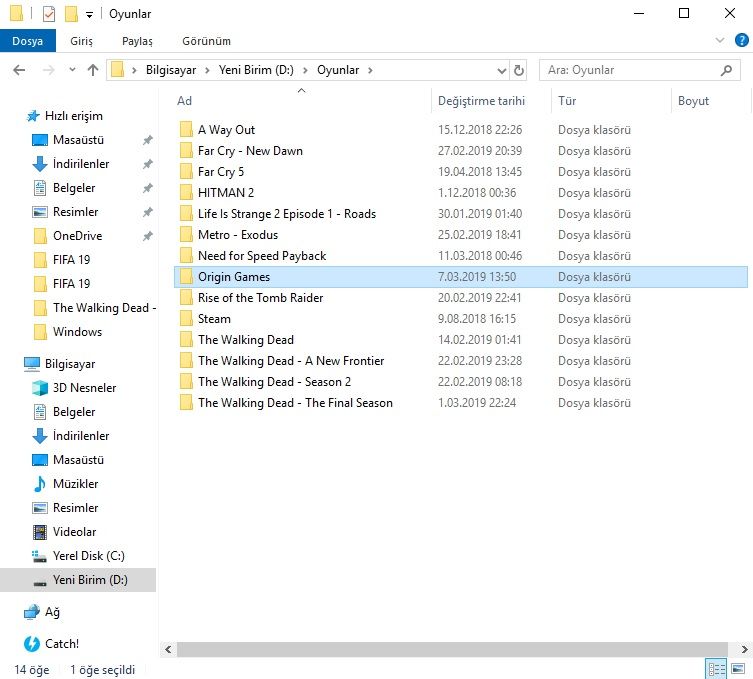Image resolution: width=753 pixels, height=679 pixels.
Task: Go back with the left arrow
Action: point(19,71)
